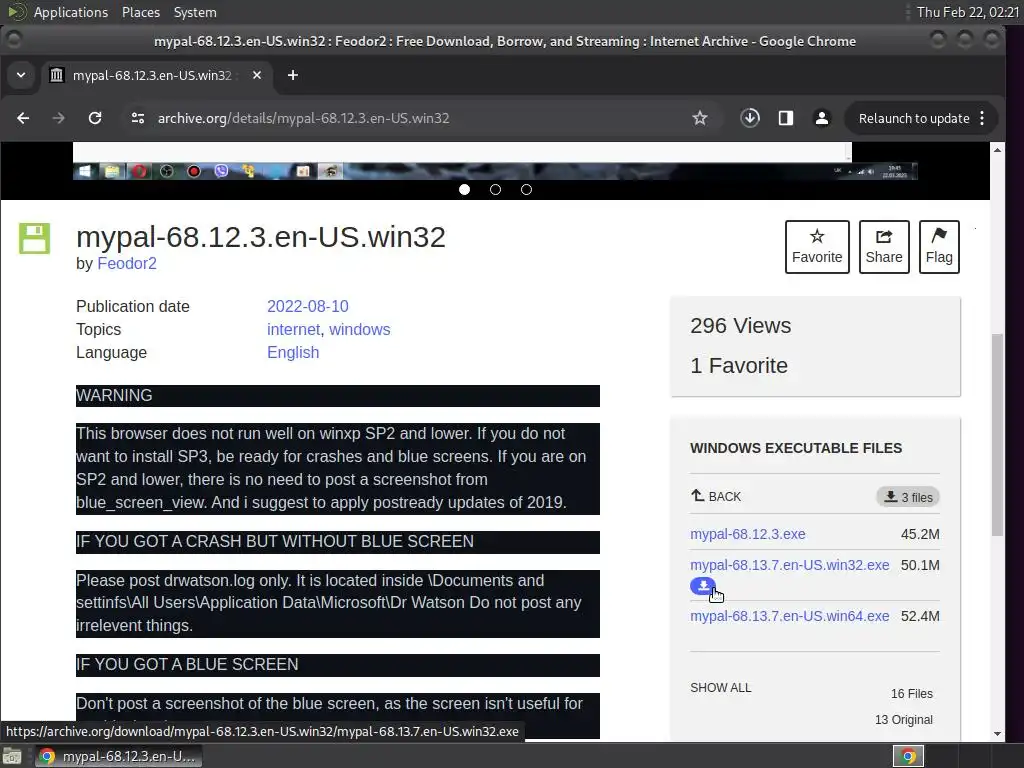Click the clock showing Thu Feb 22
The height and width of the screenshot is (768, 1024).
(967, 12)
